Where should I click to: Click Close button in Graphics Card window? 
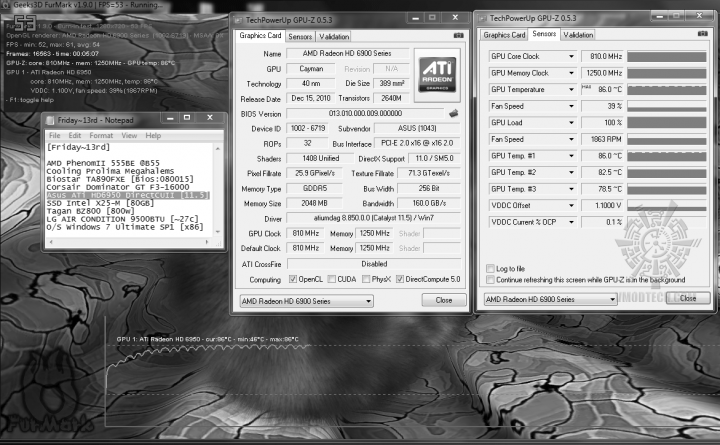tap(444, 300)
